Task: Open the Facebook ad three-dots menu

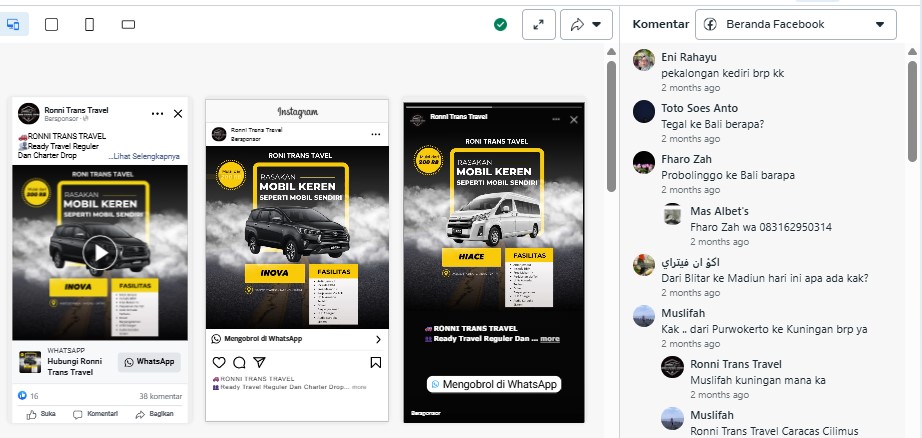Action: tap(158, 114)
